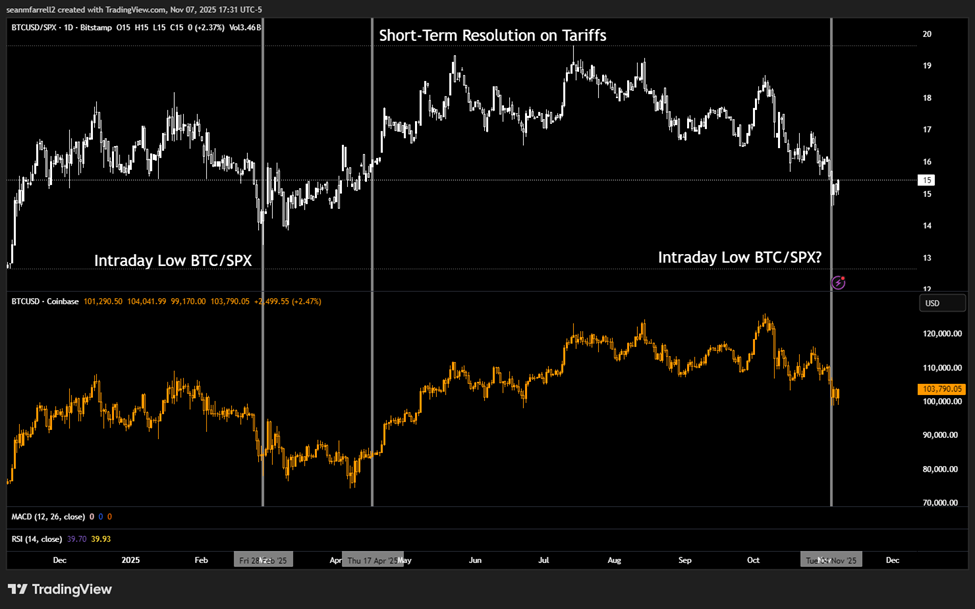The width and height of the screenshot is (975, 609).
Task: Open the USD currency dropdown
Action: pyautogui.click(x=941, y=302)
